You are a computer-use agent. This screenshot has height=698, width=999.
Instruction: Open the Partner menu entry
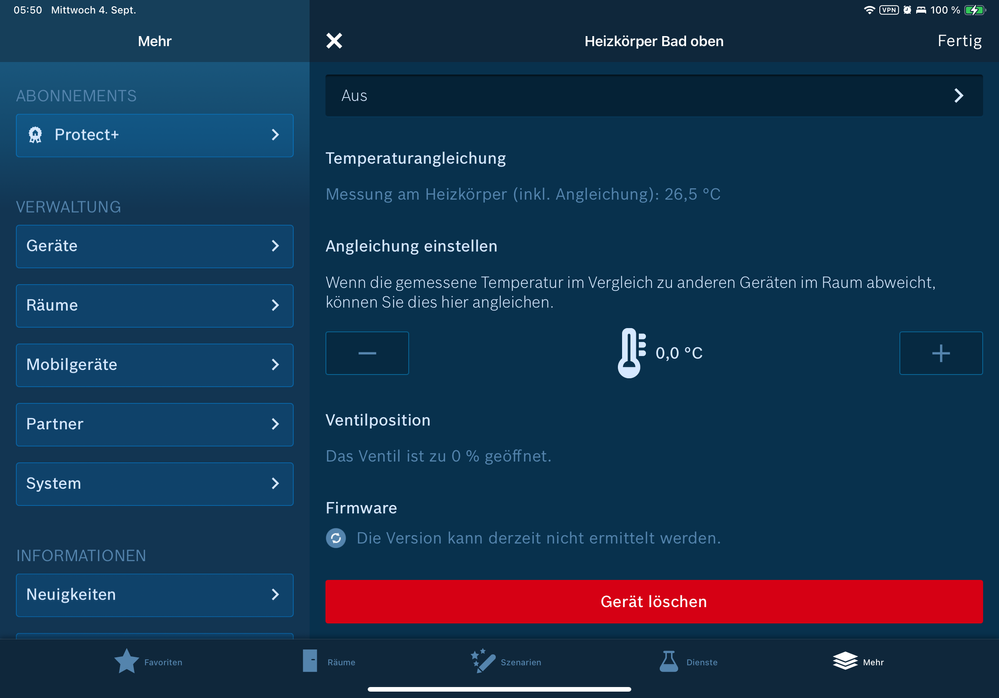click(x=155, y=424)
